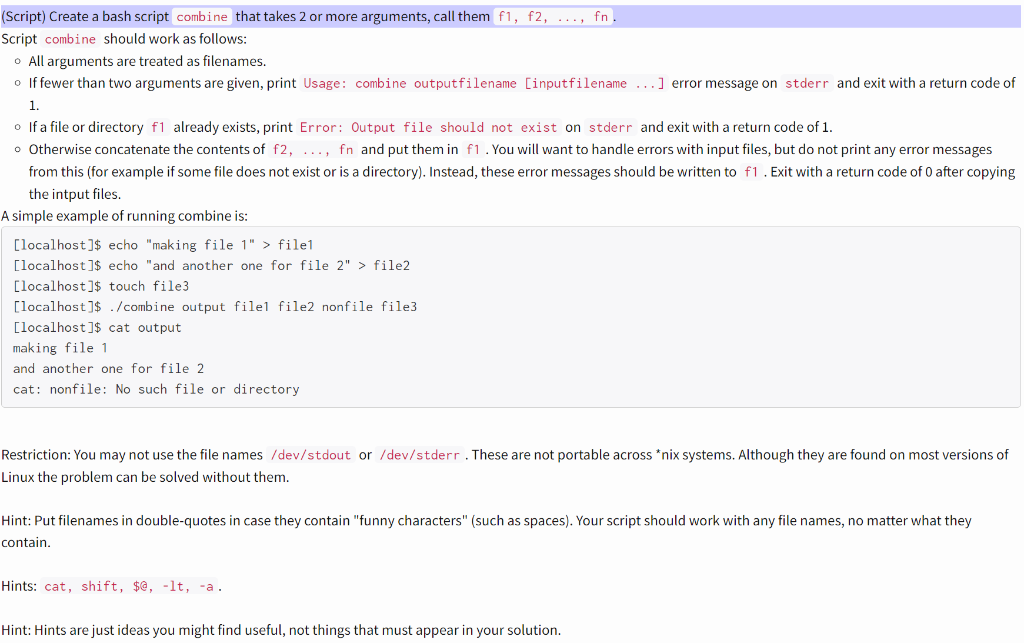Select the cat, shift, $@, -lt, -a hints text
1024x643 pixels.
tap(129, 587)
